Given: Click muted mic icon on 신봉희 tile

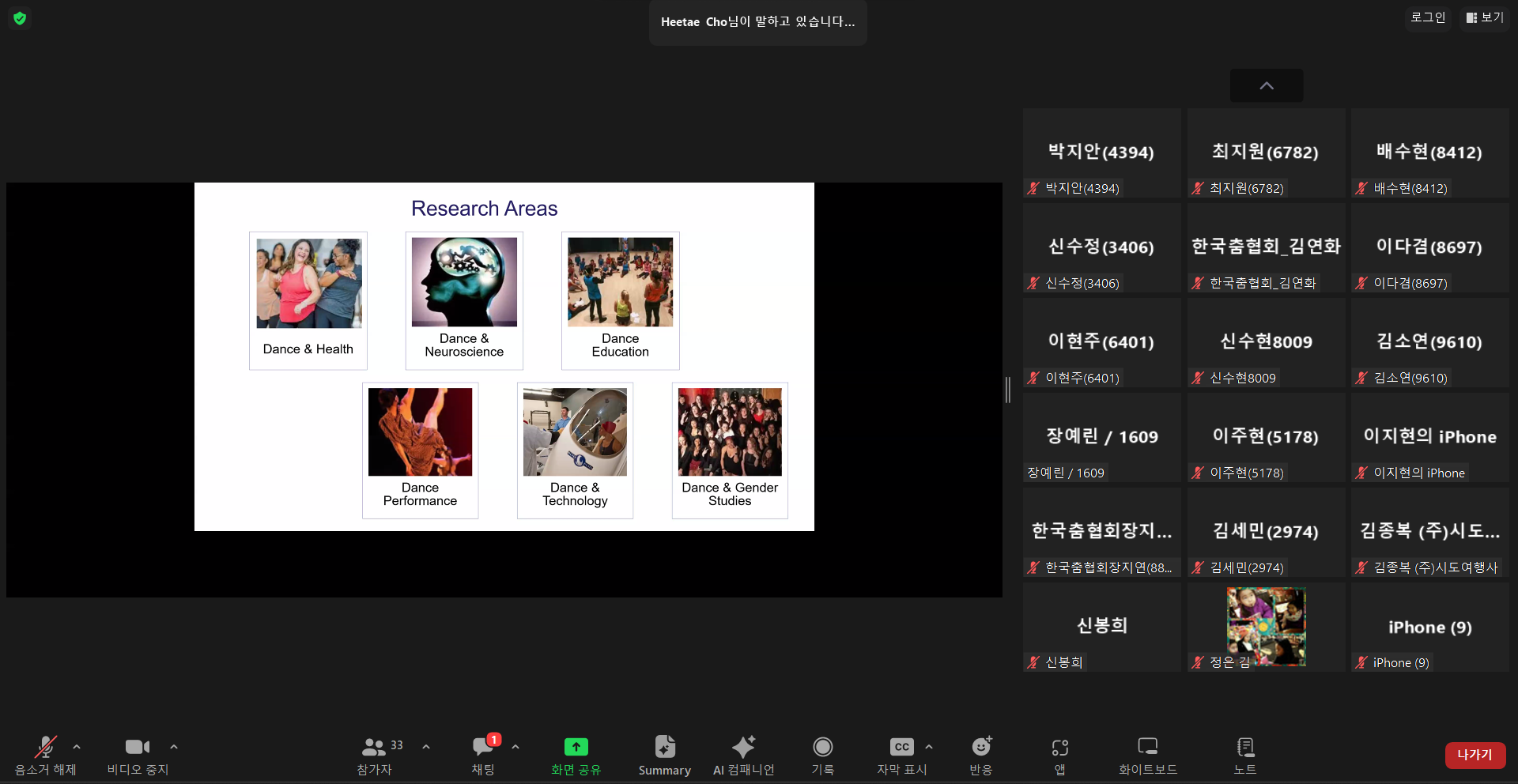Looking at the screenshot, I should tap(1033, 662).
